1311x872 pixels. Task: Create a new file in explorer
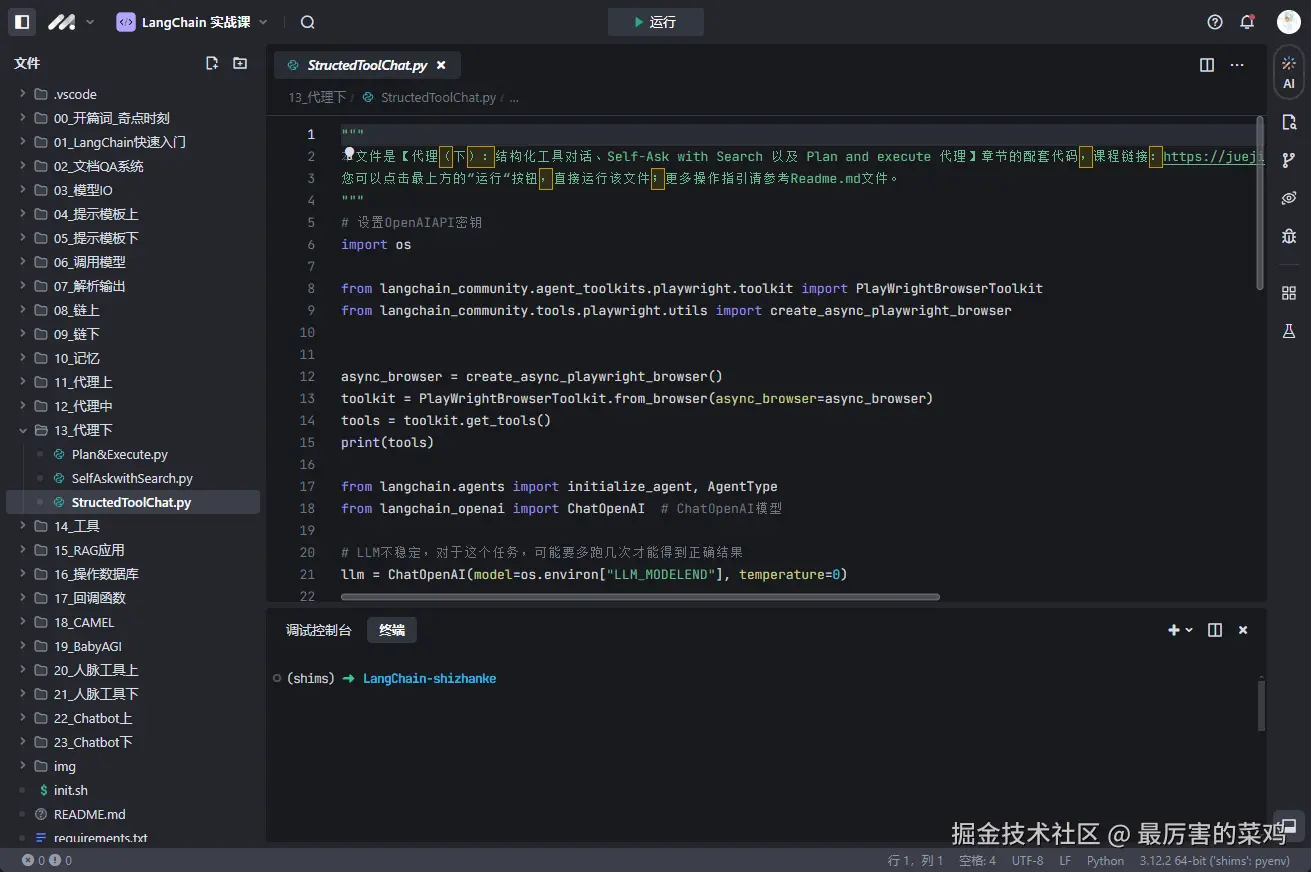(x=212, y=63)
